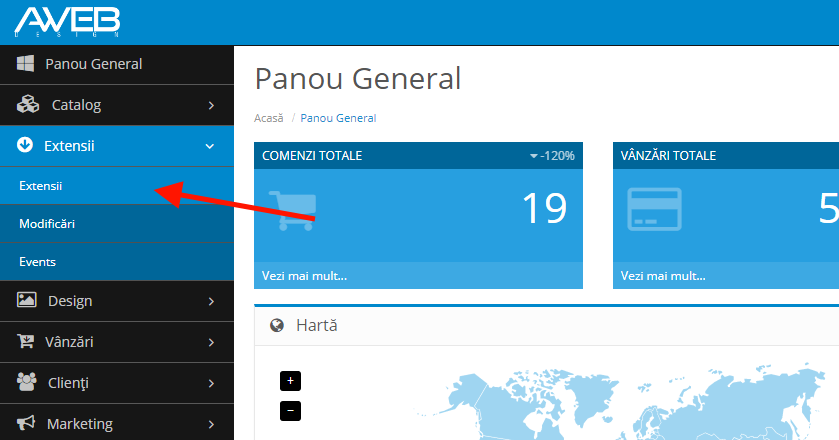839x440 pixels.
Task: Click the Marketing megaphone icon
Action: (x=27, y=423)
